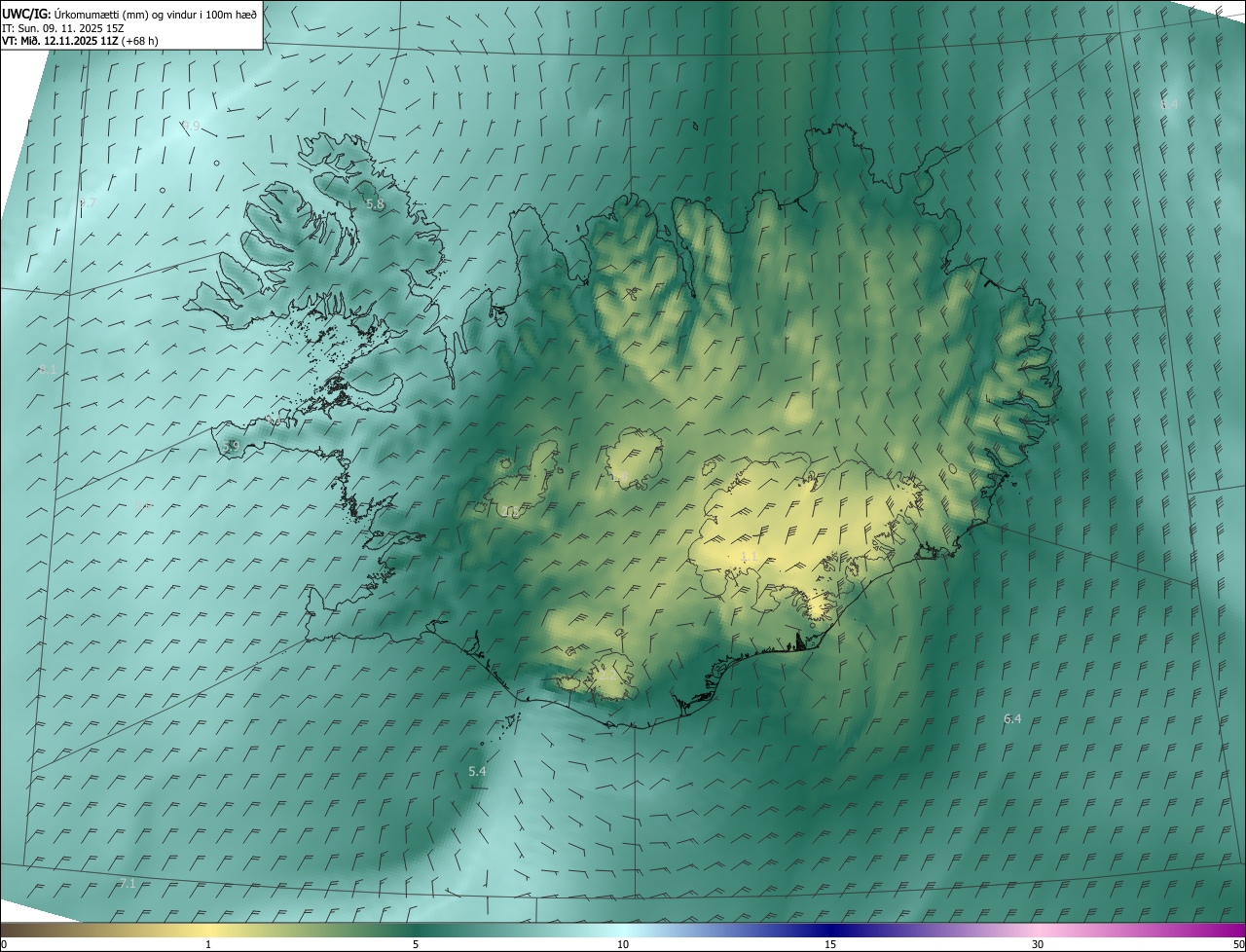Viewport: 1246px width, 952px height.
Task: Click the valid time line "VT: Mið. 12.11.2025 11Z (+68 h)"
Action: (80, 41)
